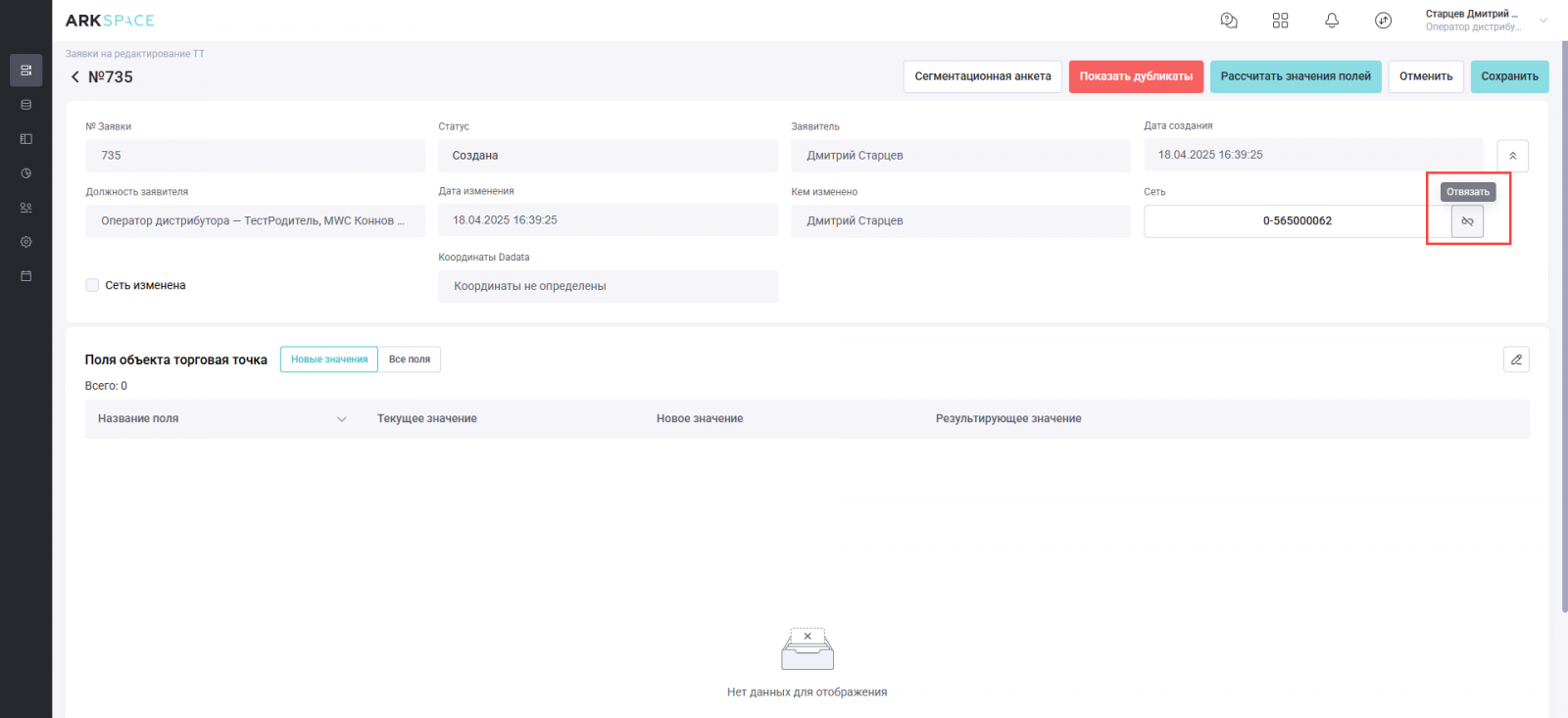This screenshot has width=1568, height=718.
Task: Collapse request details with double-chevron button
Action: (x=1512, y=156)
